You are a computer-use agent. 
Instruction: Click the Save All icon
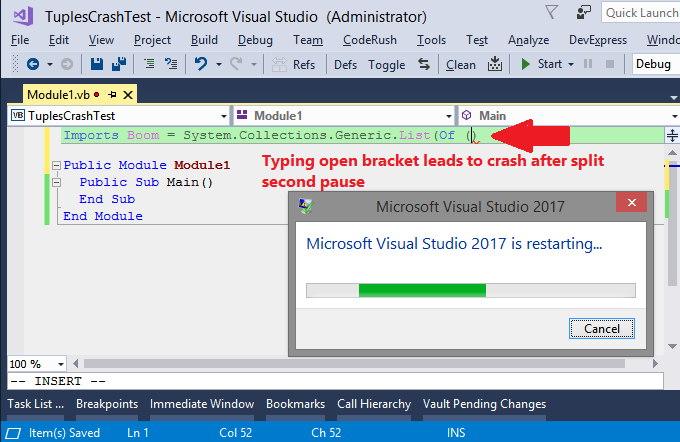118,64
